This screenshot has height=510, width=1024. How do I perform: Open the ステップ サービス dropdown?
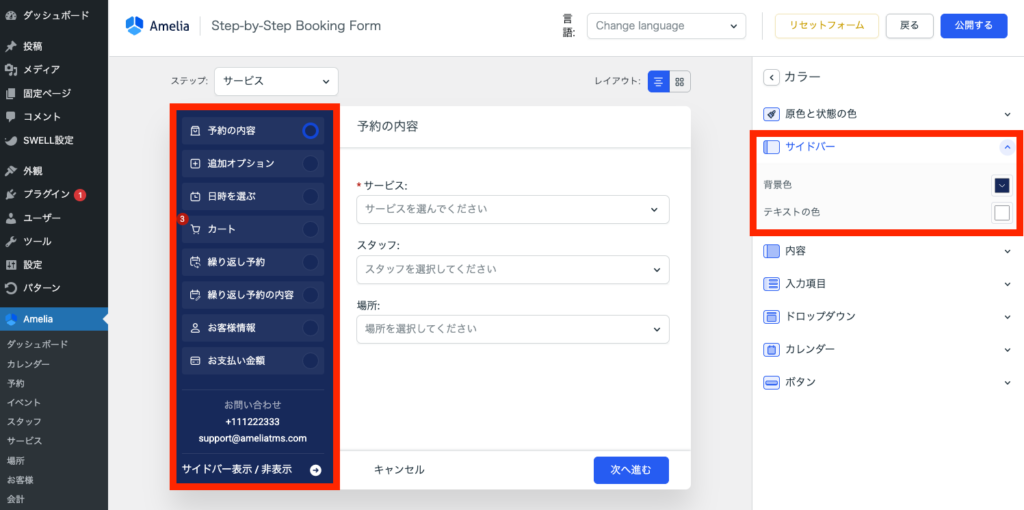pyautogui.click(x=276, y=82)
